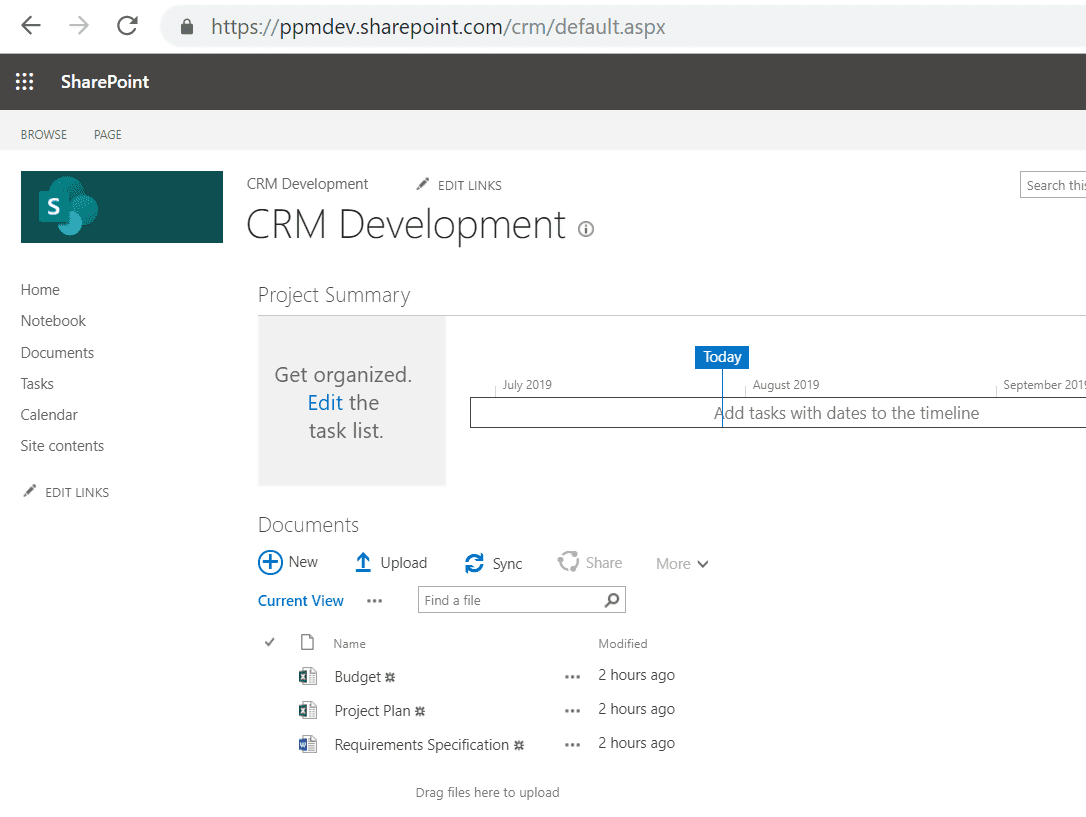Open the ellipsis menu for Project Plan
Image resolution: width=1086 pixels, height=817 pixels.
point(572,709)
